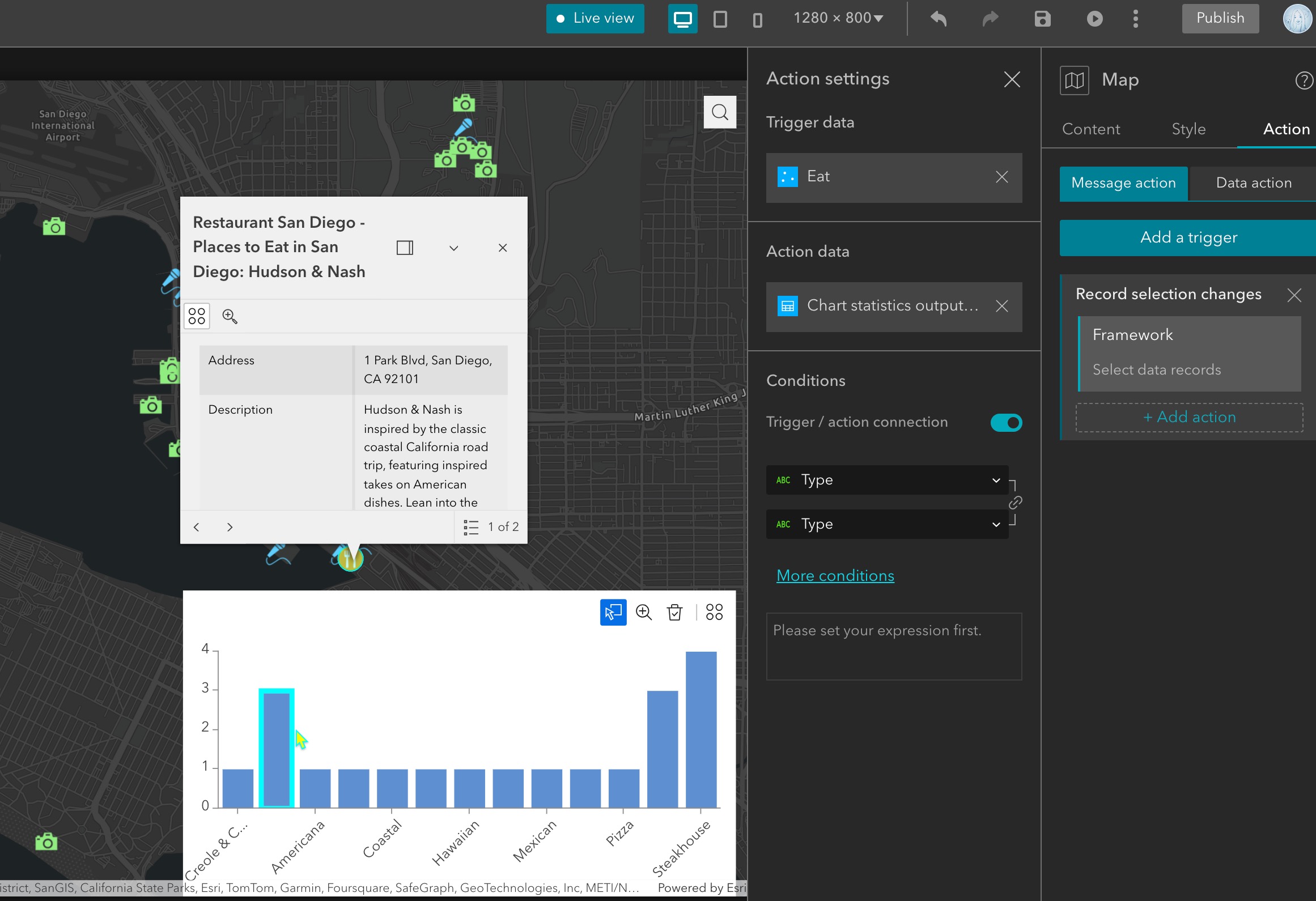The image size is (1316, 901).
Task: Save the experience
Action: (x=1042, y=19)
